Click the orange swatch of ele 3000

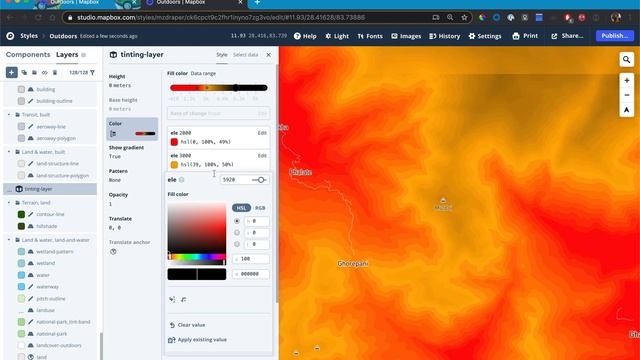174,164
